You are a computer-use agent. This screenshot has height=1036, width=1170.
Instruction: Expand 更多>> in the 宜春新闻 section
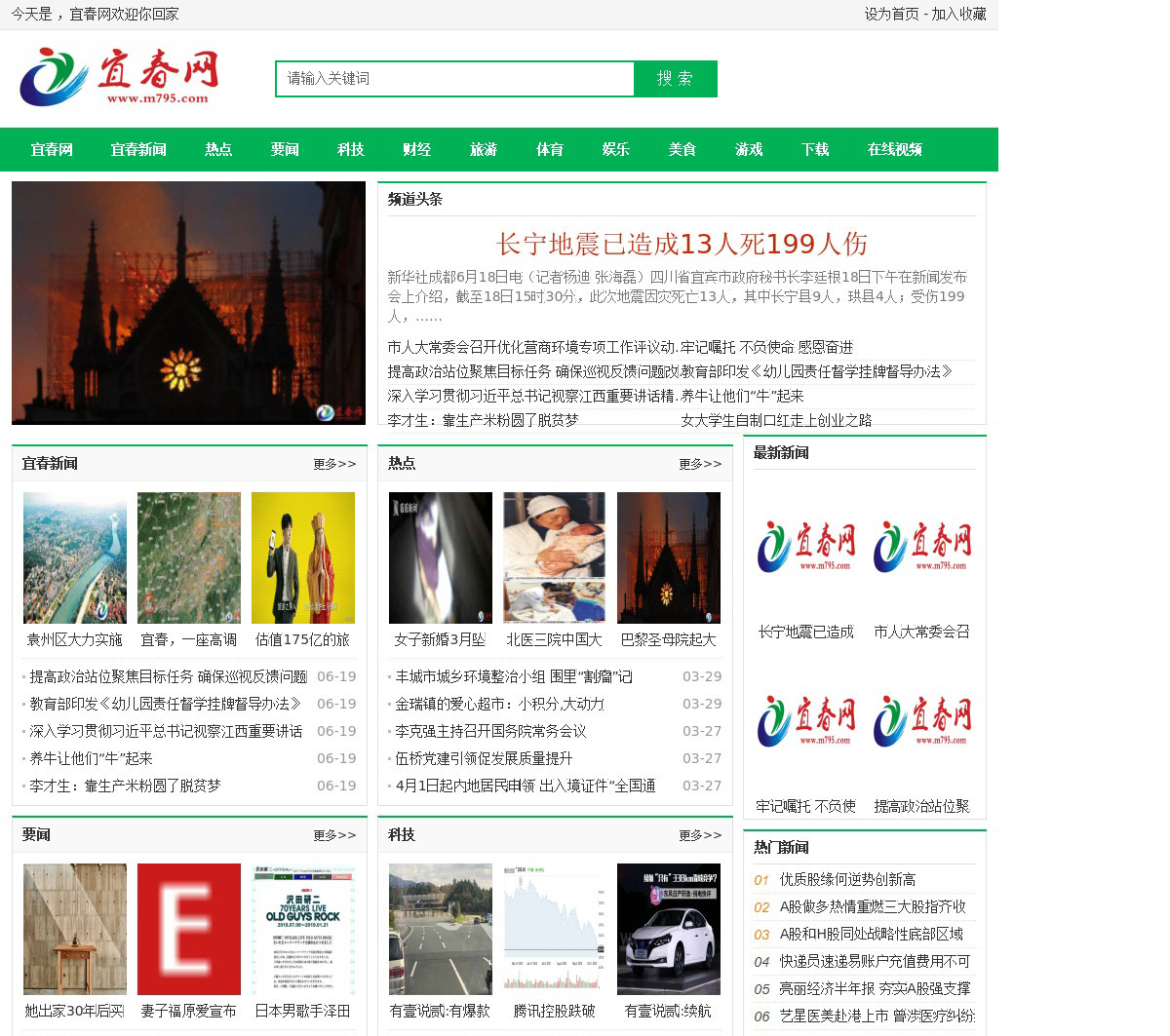[334, 464]
